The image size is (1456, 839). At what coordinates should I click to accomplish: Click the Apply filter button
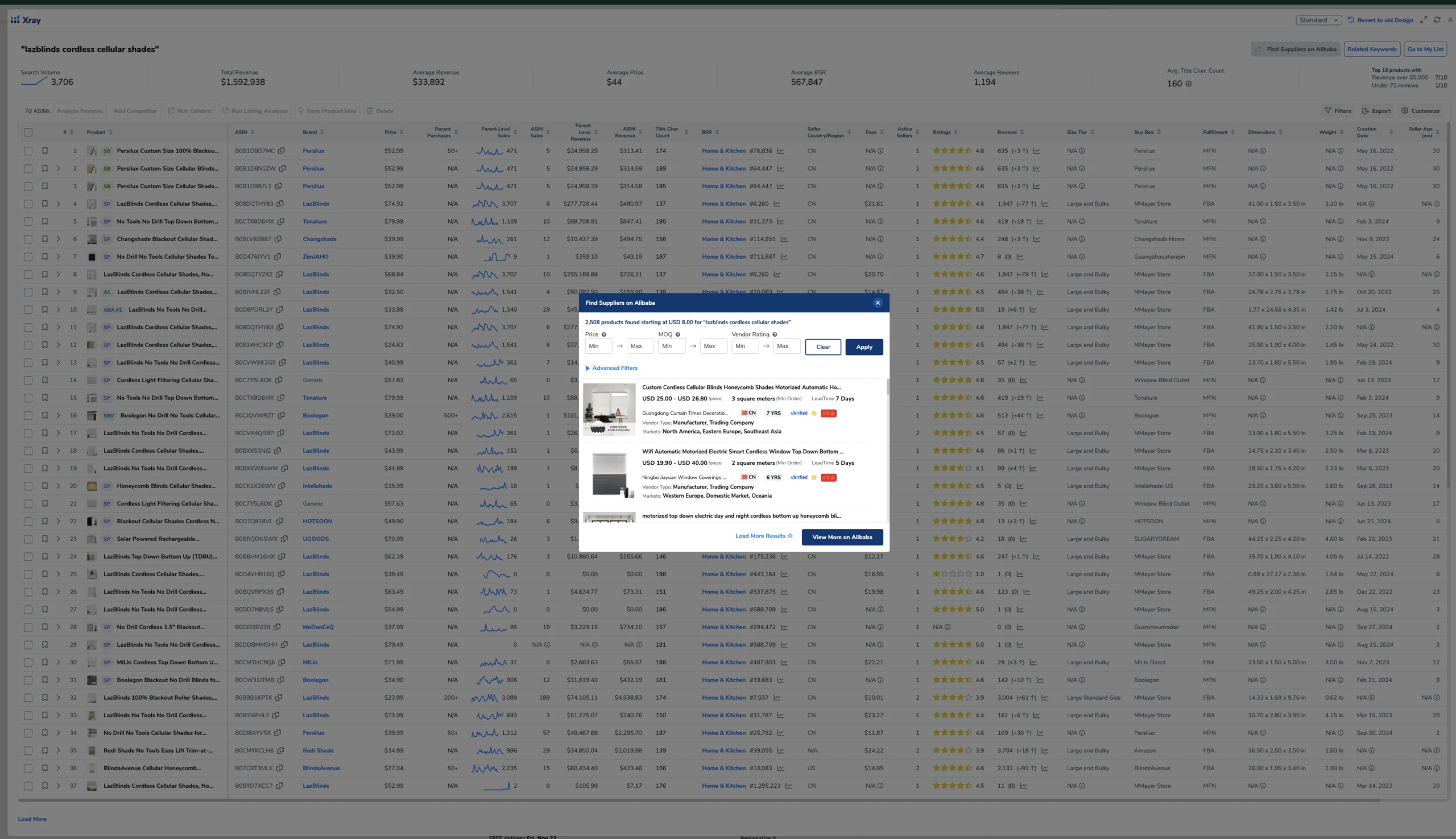(x=864, y=347)
